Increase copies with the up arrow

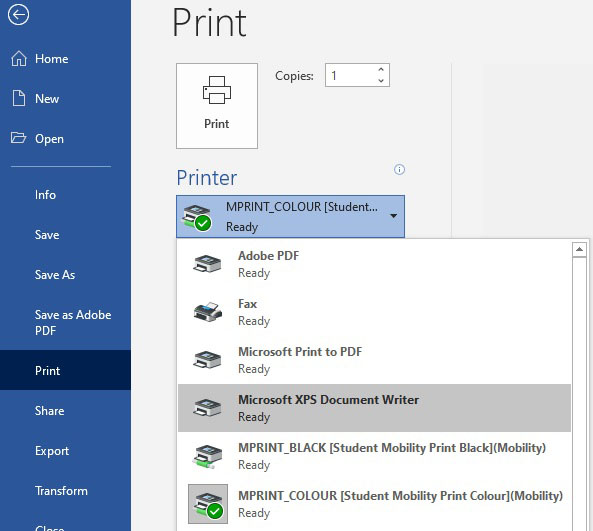click(x=381, y=70)
